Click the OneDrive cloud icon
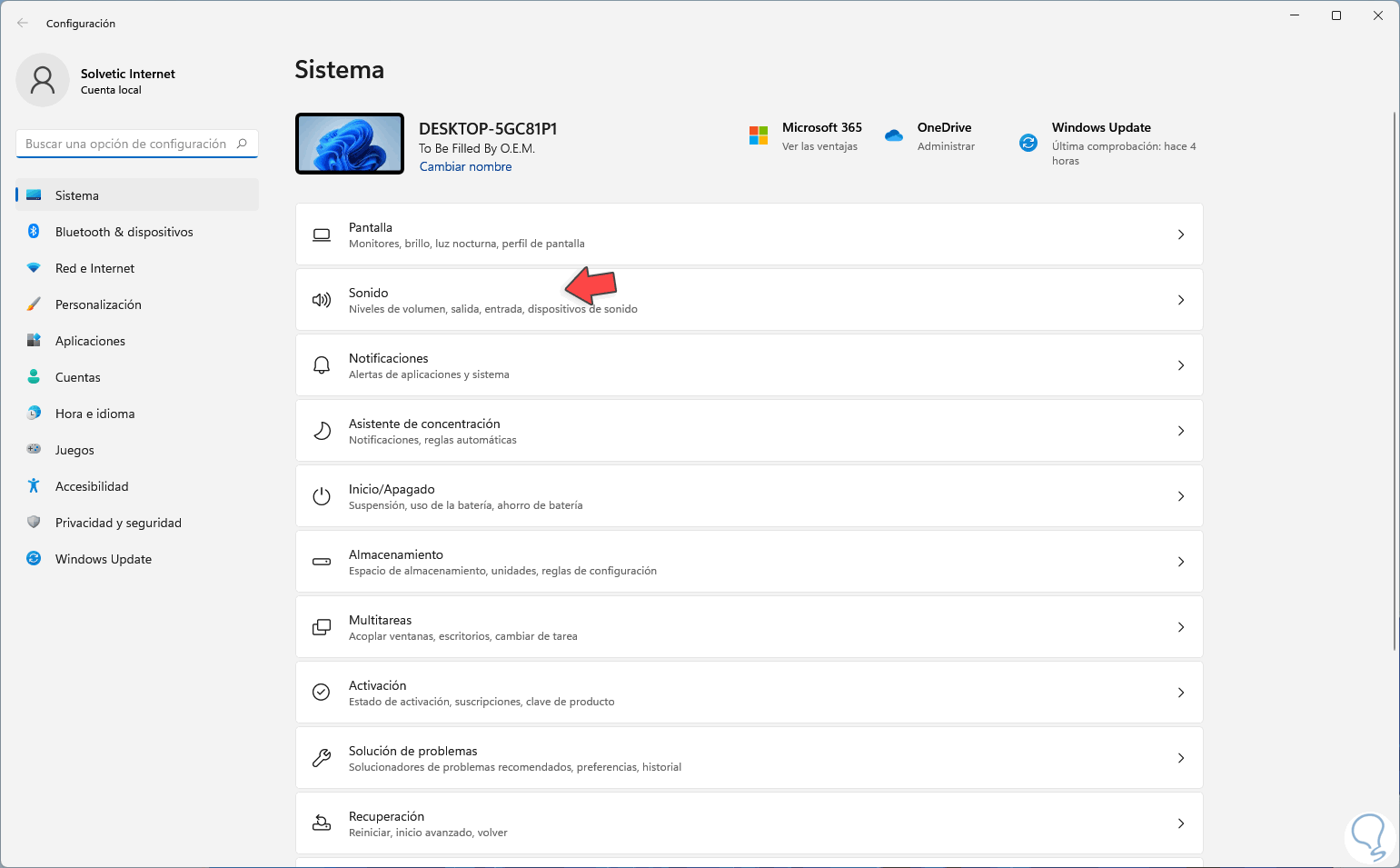Viewport: 1400px width, 868px height. click(894, 135)
